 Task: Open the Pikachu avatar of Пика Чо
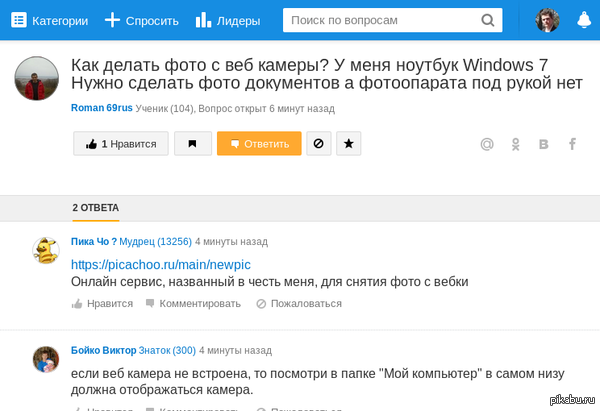coord(46,250)
